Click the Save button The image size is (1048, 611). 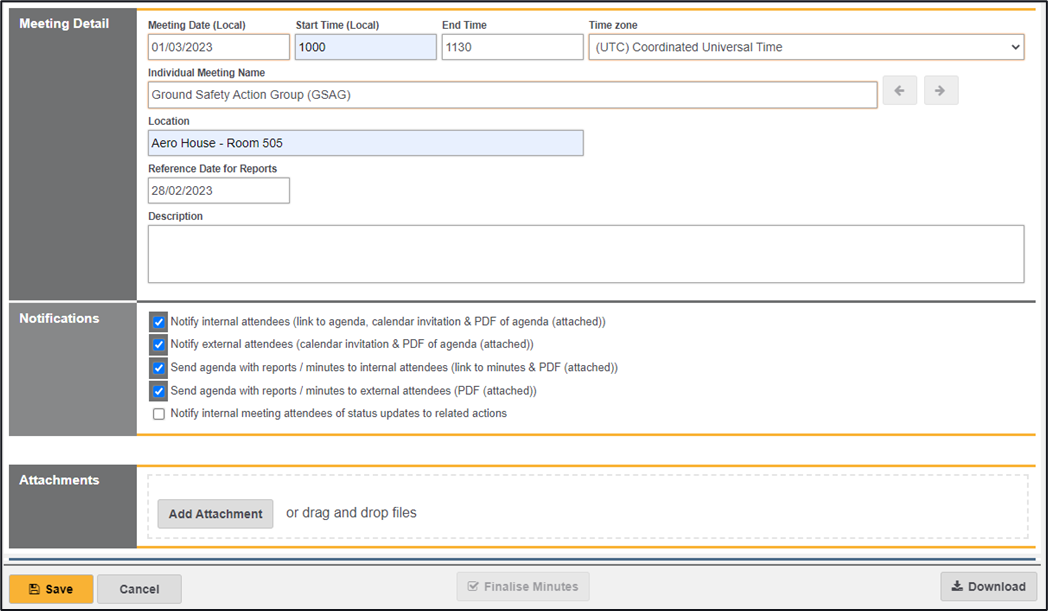point(51,589)
